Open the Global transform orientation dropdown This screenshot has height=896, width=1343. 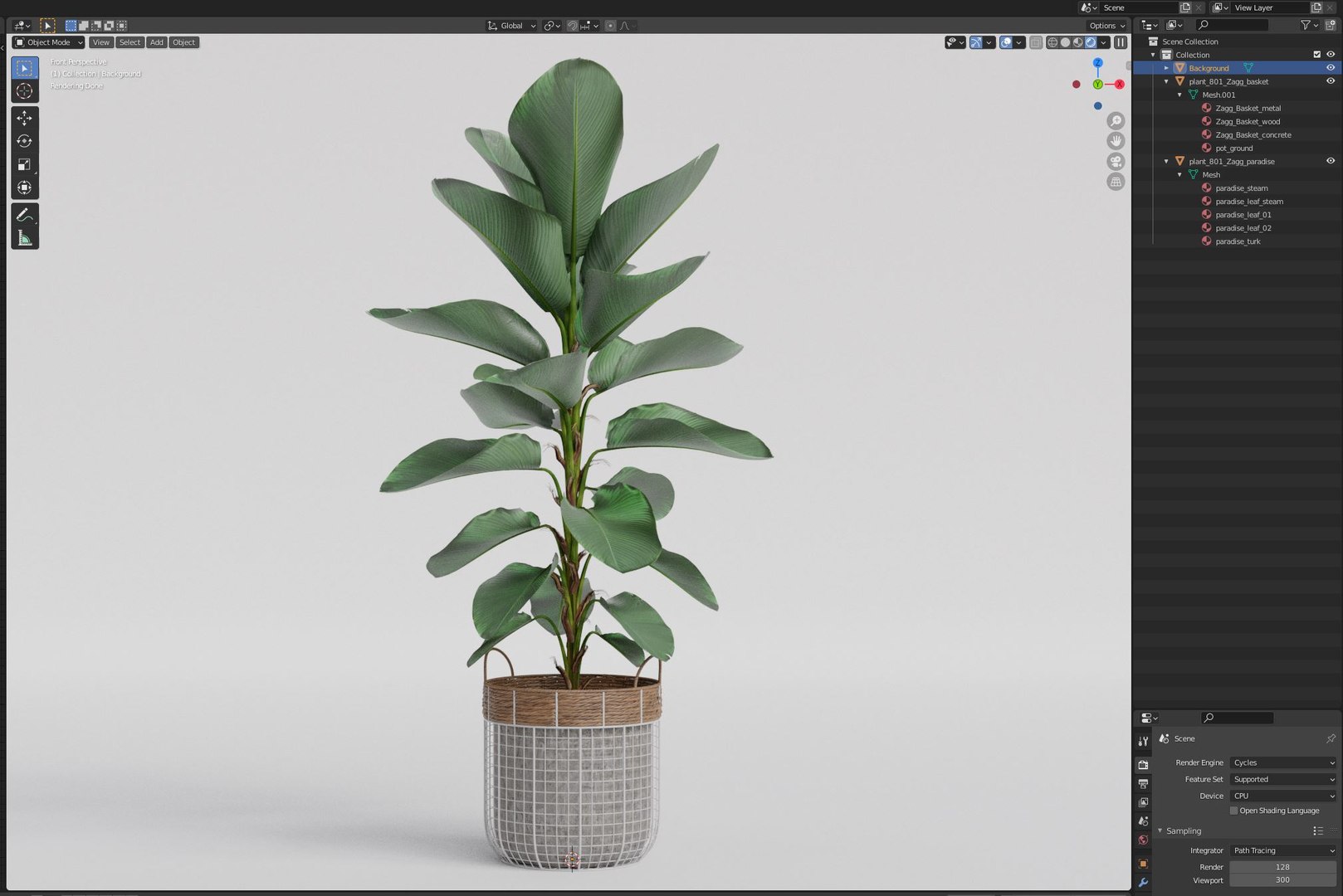(511, 26)
